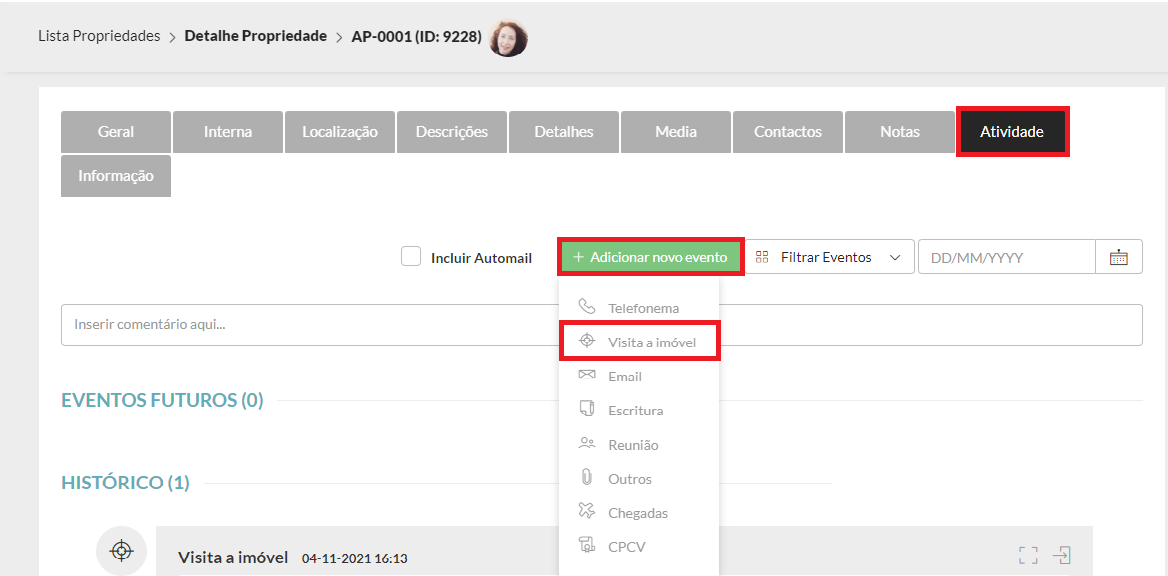1168x576 pixels.
Task: Open the Filtrar Eventos dropdown
Action: [x=829, y=257]
